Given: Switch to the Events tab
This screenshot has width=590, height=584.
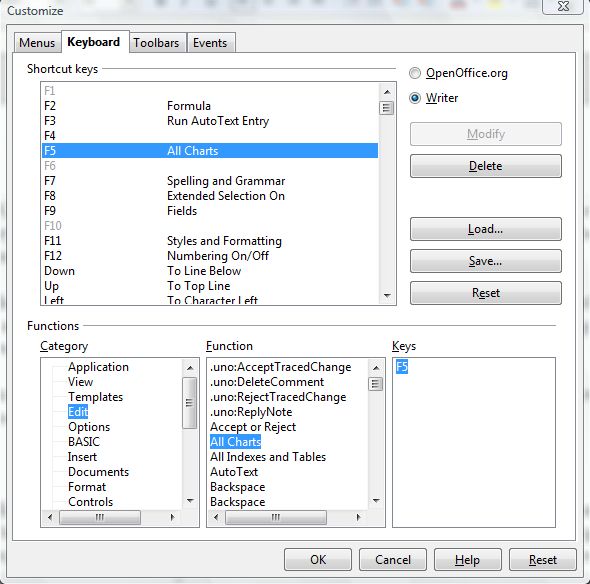Looking at the screenshot, I should [x=210, y=43].
